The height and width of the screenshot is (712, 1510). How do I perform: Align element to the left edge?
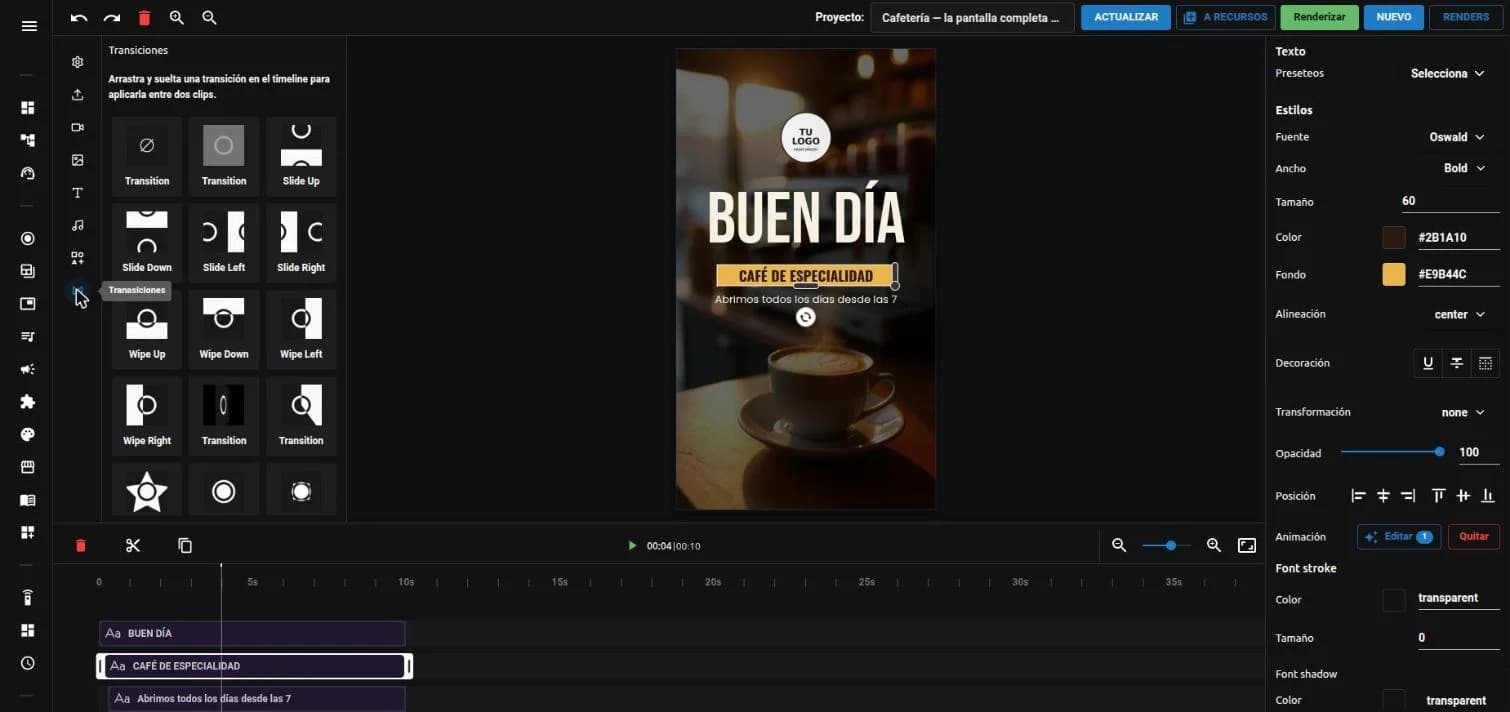[x=1358, y=496]
